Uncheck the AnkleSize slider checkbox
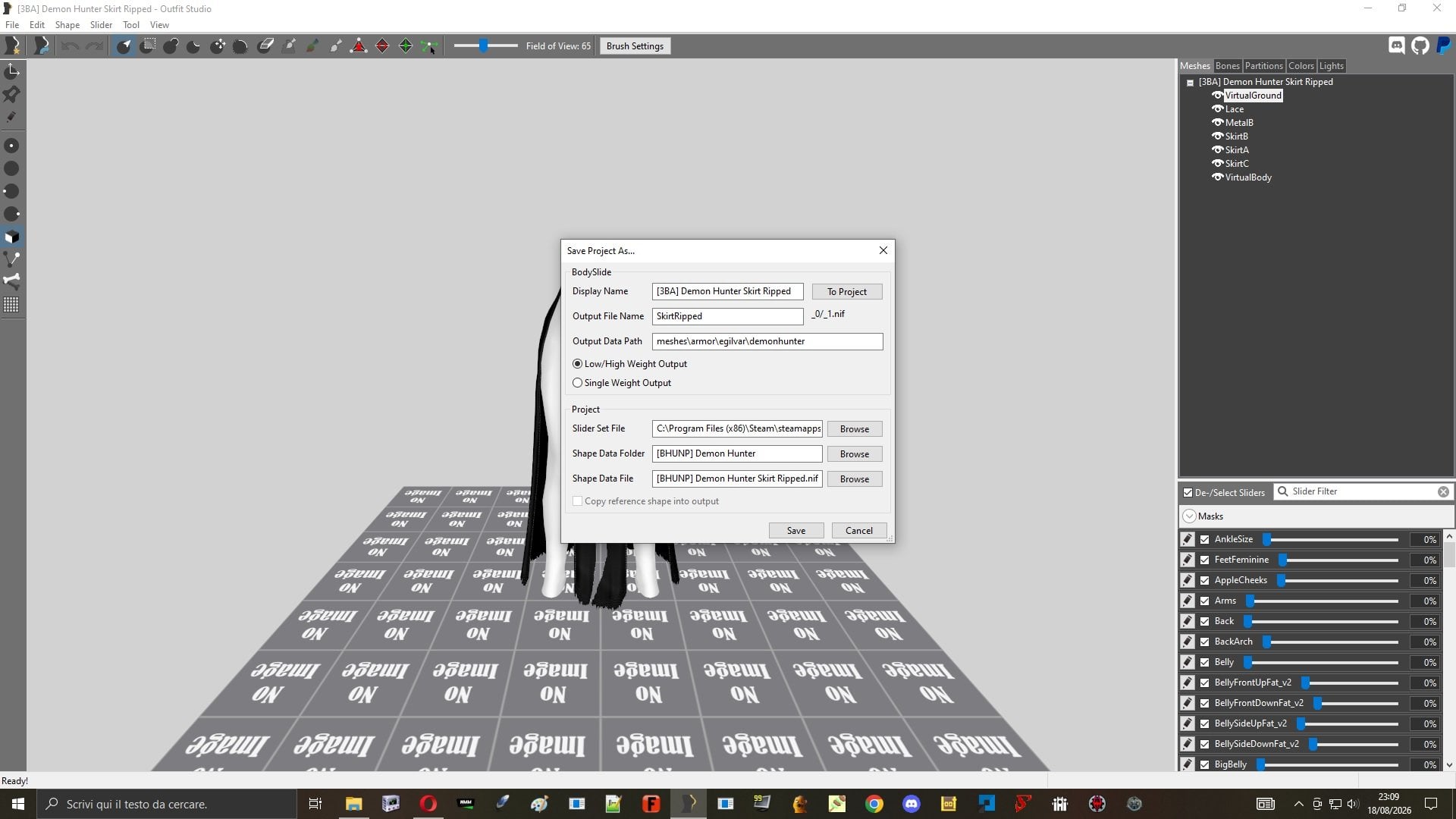1456x819 pixels. pos(1204,539)
